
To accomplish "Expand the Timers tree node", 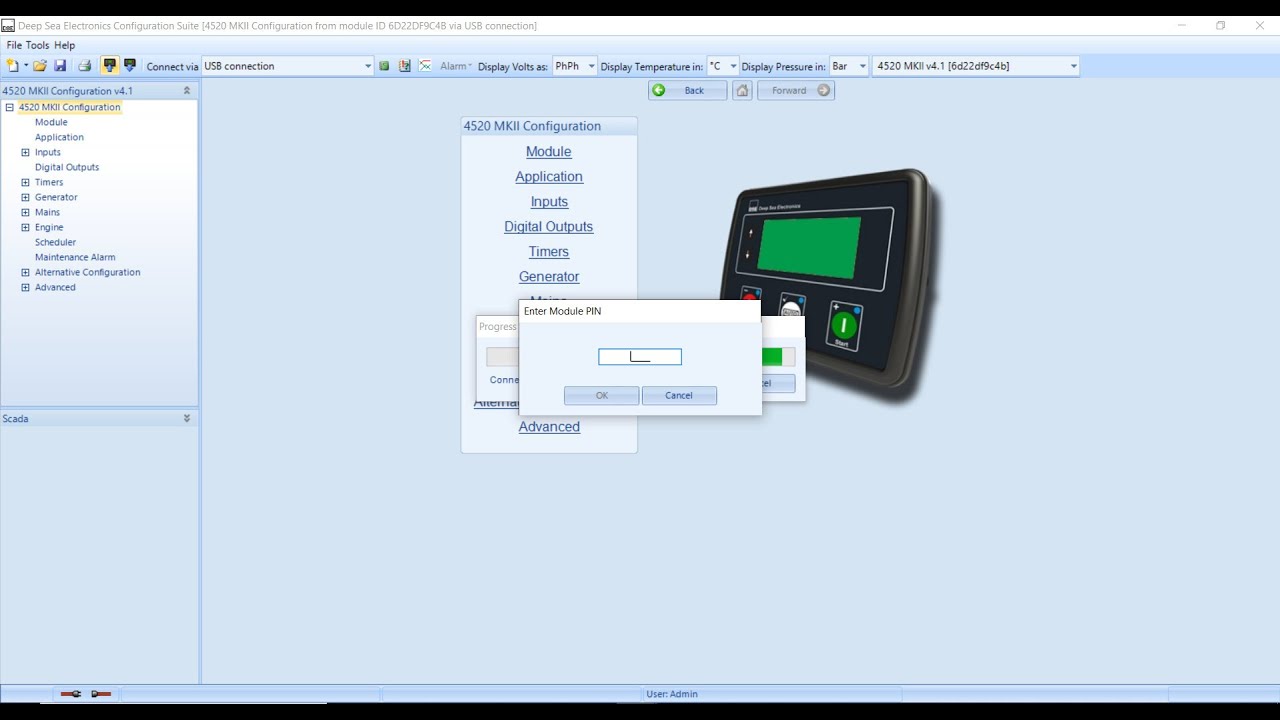I will click(x=26, y=182).
